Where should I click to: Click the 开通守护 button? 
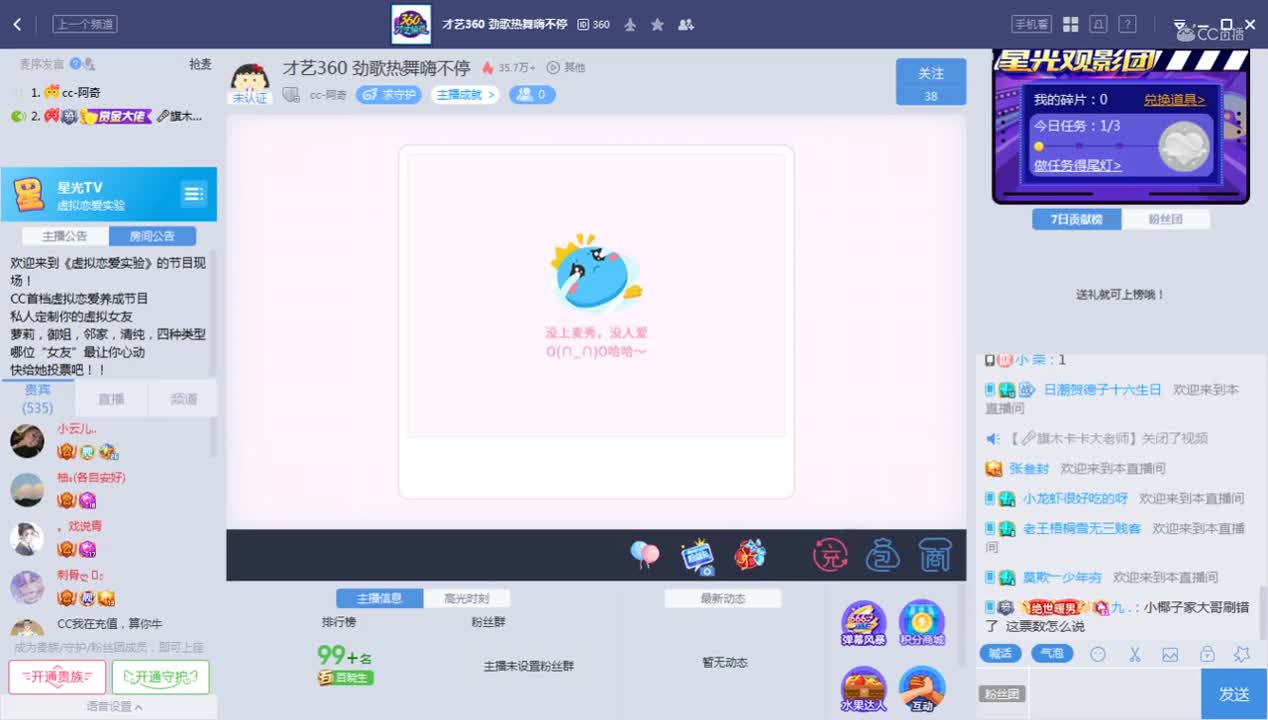[x=161, y=677]
